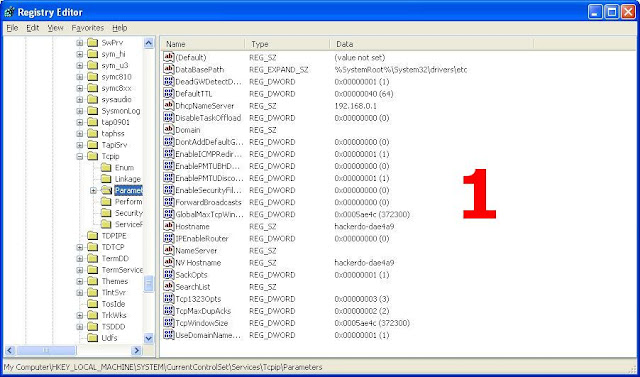640x377 pixels.
Task: Expand the TrkWks tree node
Action: click(x=80, y=315)
